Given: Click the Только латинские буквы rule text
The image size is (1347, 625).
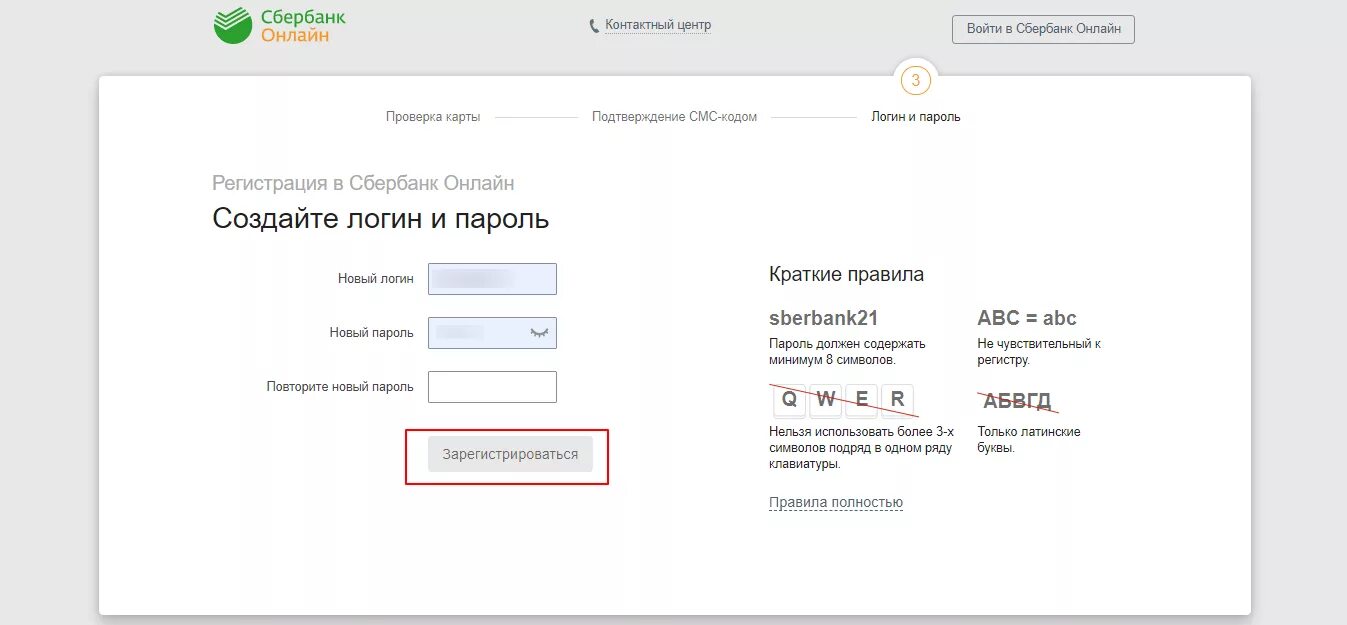Looking at the screenshot, I should click(x=1029, y=440).
